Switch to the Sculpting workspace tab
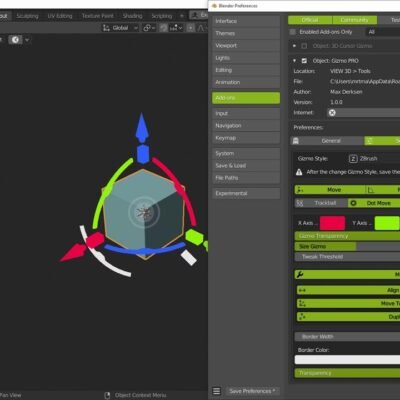 pos(27,16)
